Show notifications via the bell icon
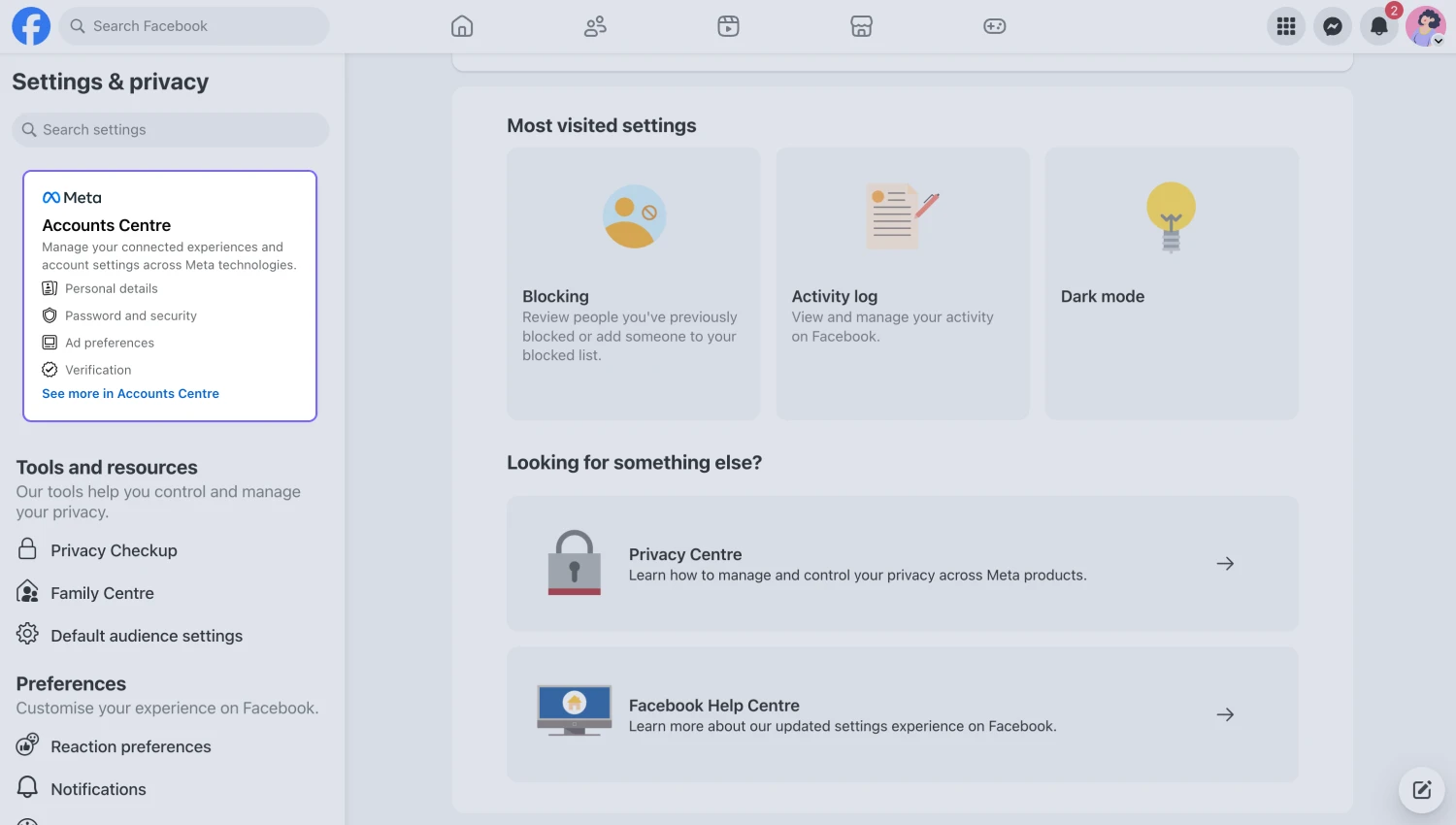 [1378, 26]
